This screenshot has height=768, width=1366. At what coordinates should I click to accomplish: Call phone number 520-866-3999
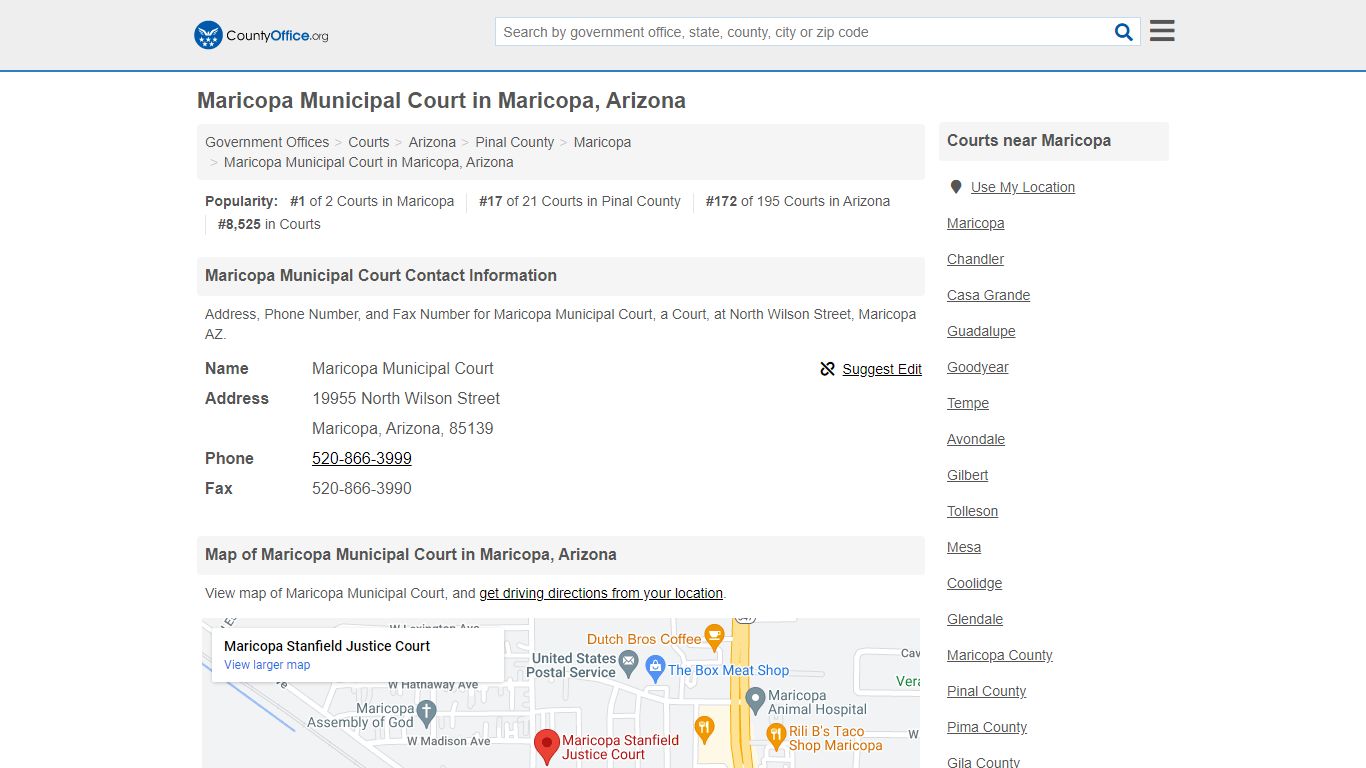362,458
